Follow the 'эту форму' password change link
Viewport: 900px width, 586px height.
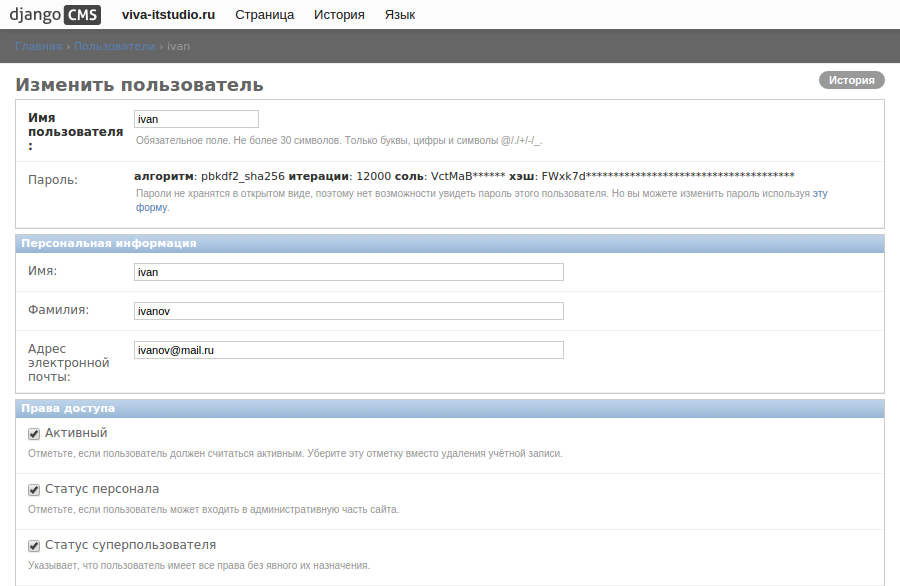pos(819,193)
